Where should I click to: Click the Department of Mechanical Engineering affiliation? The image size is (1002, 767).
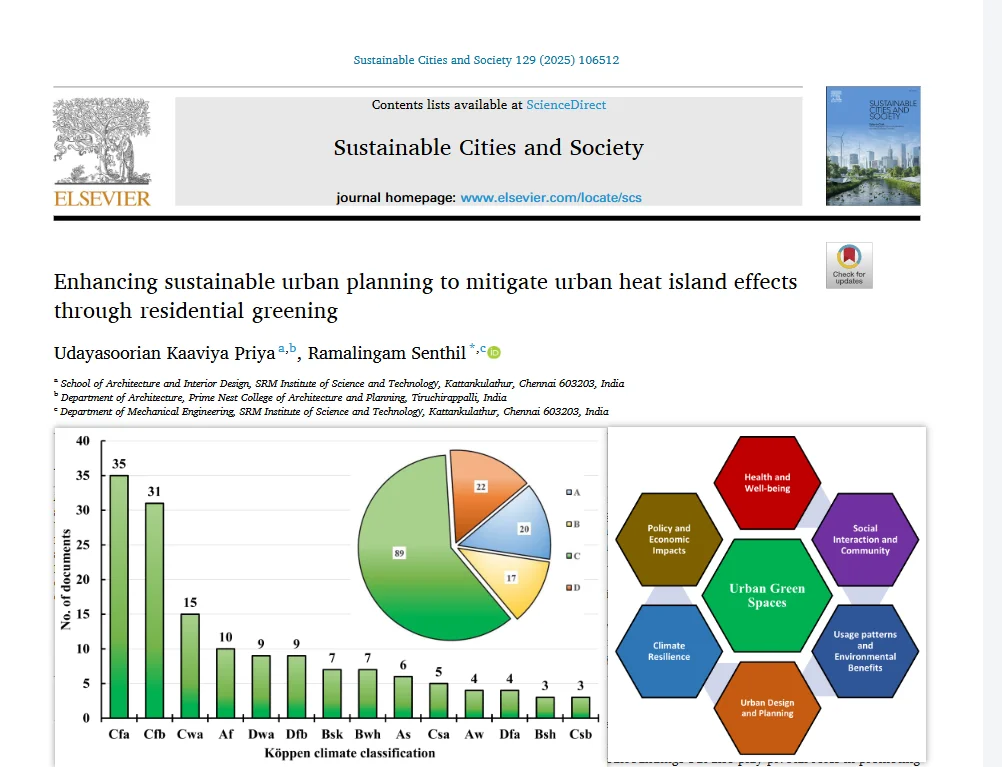coord(331,412)
